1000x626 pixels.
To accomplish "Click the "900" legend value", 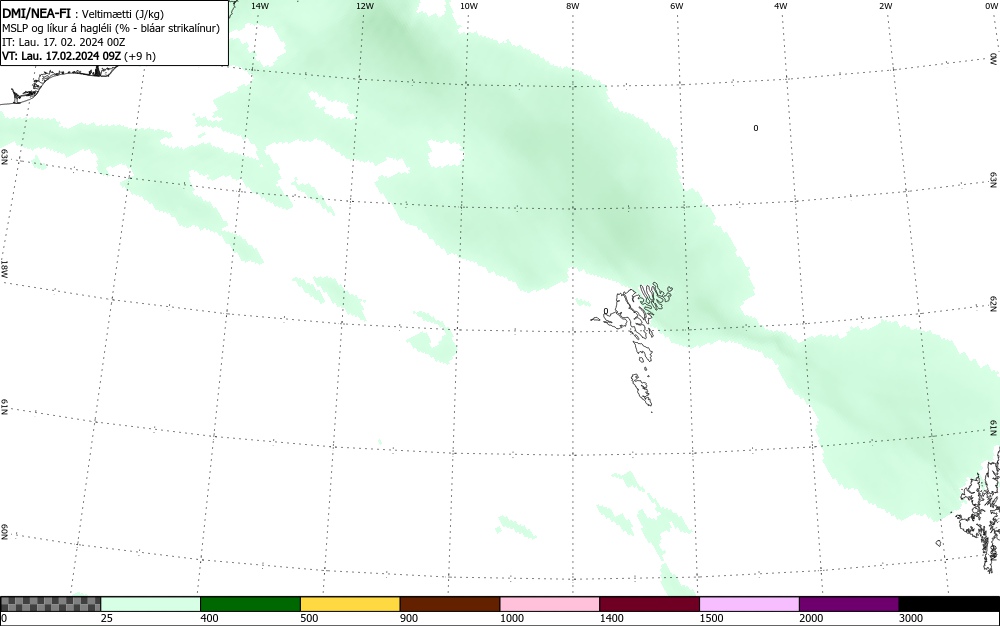I will pos(409,618).
